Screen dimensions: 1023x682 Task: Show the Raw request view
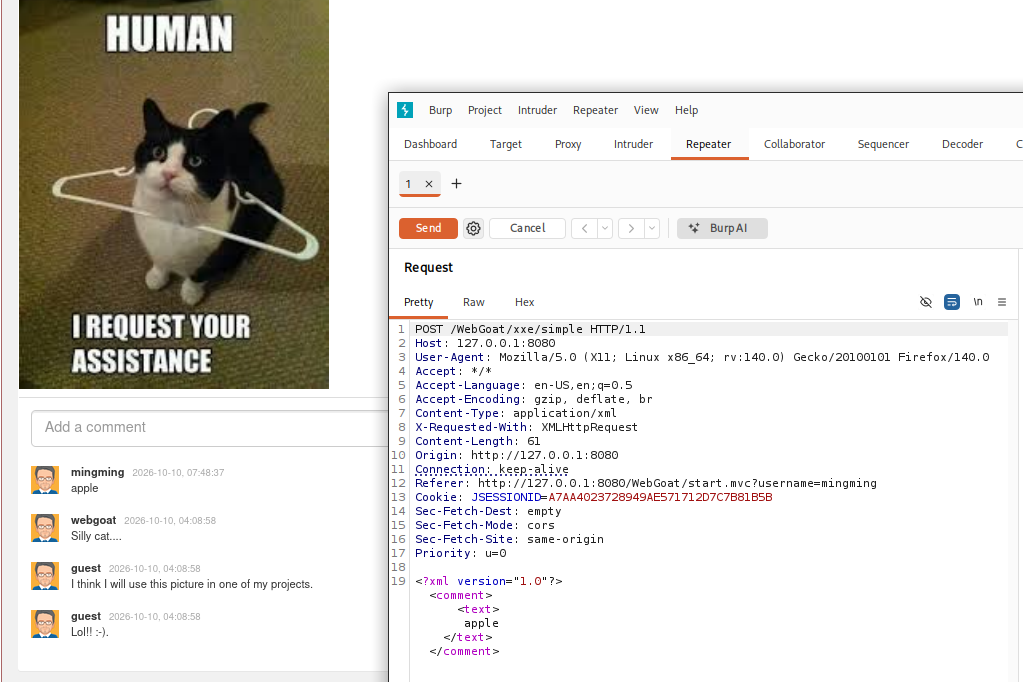474,302
